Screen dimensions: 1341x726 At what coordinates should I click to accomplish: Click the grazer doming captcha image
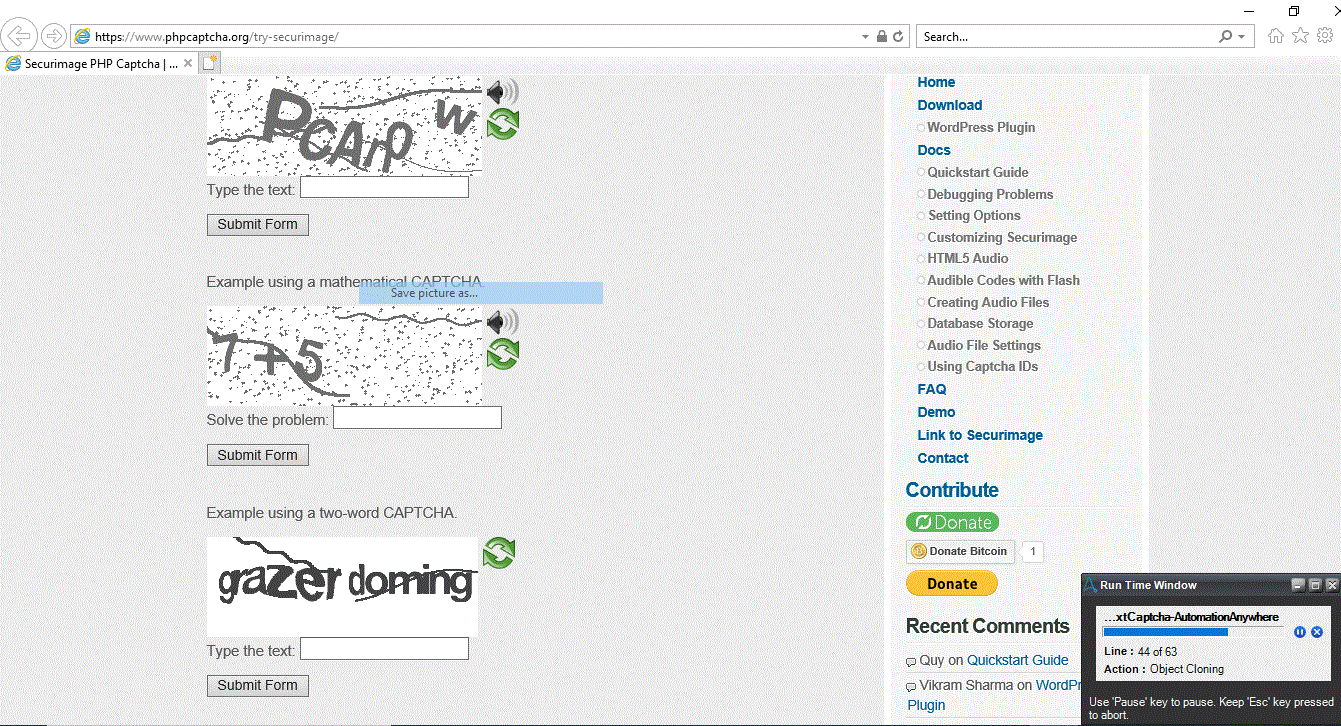tap(342, 585)
